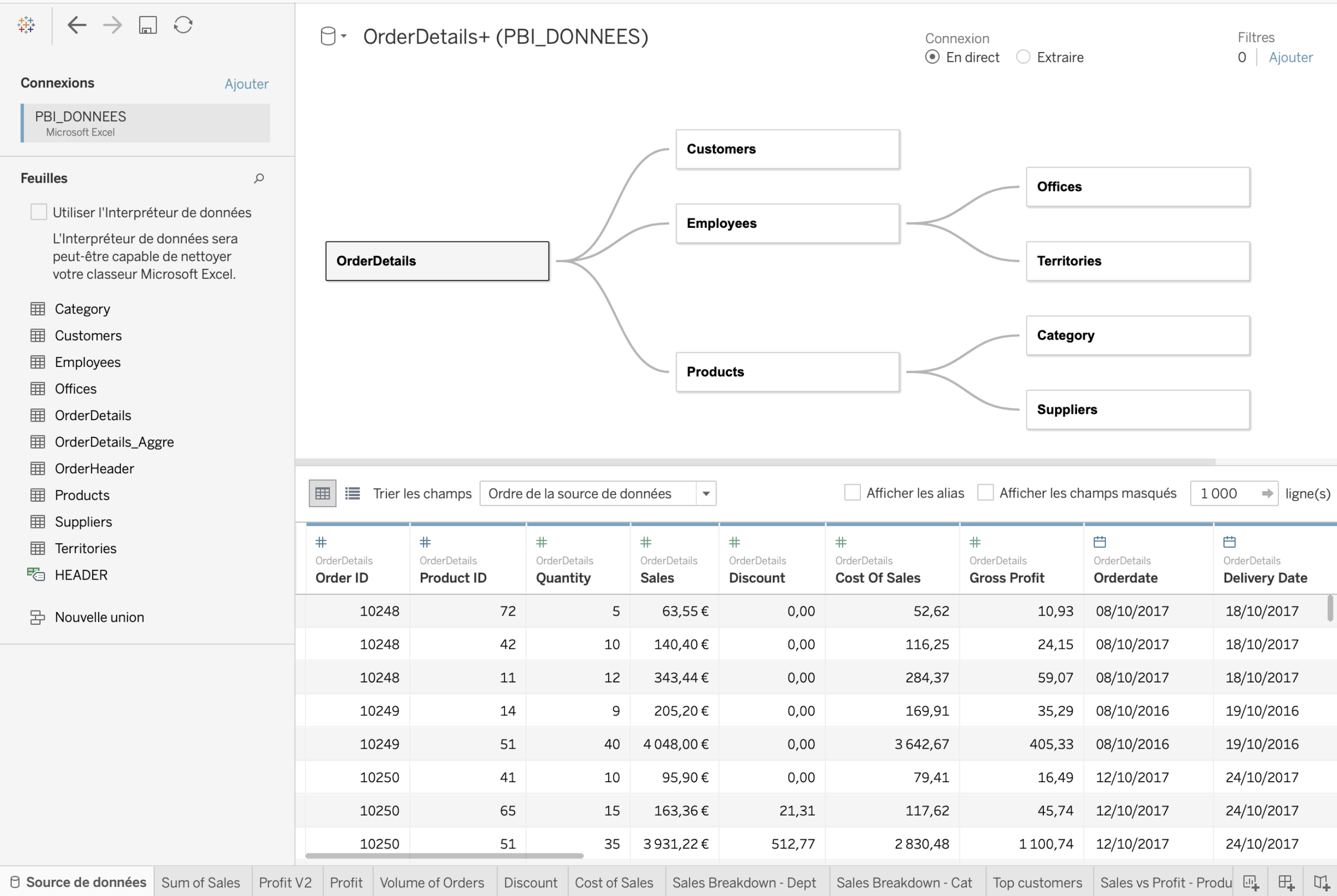This screenshot has width=1337, height=896.
Task: Edit the row count field showing 1 000
Action: click(1227, 493)
